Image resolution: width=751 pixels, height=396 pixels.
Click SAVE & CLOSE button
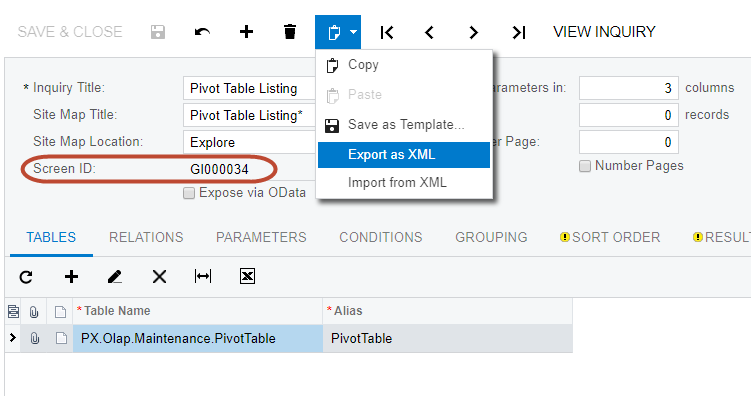click(70, 32)
